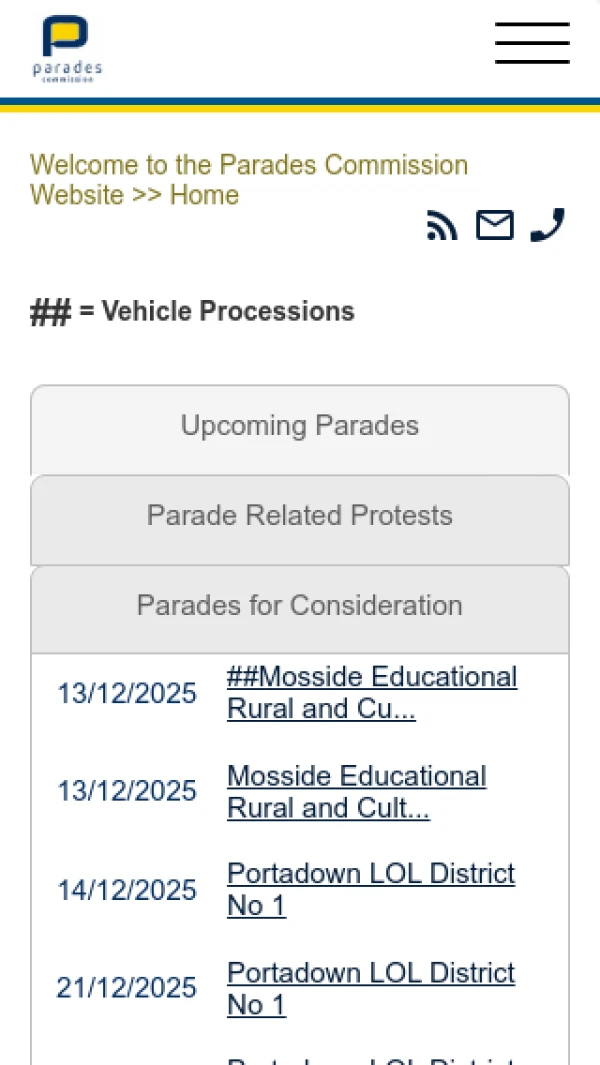600x1065 pixels.
Task: Click the Vehicle Processions legend text
Action: coord(228,312)
